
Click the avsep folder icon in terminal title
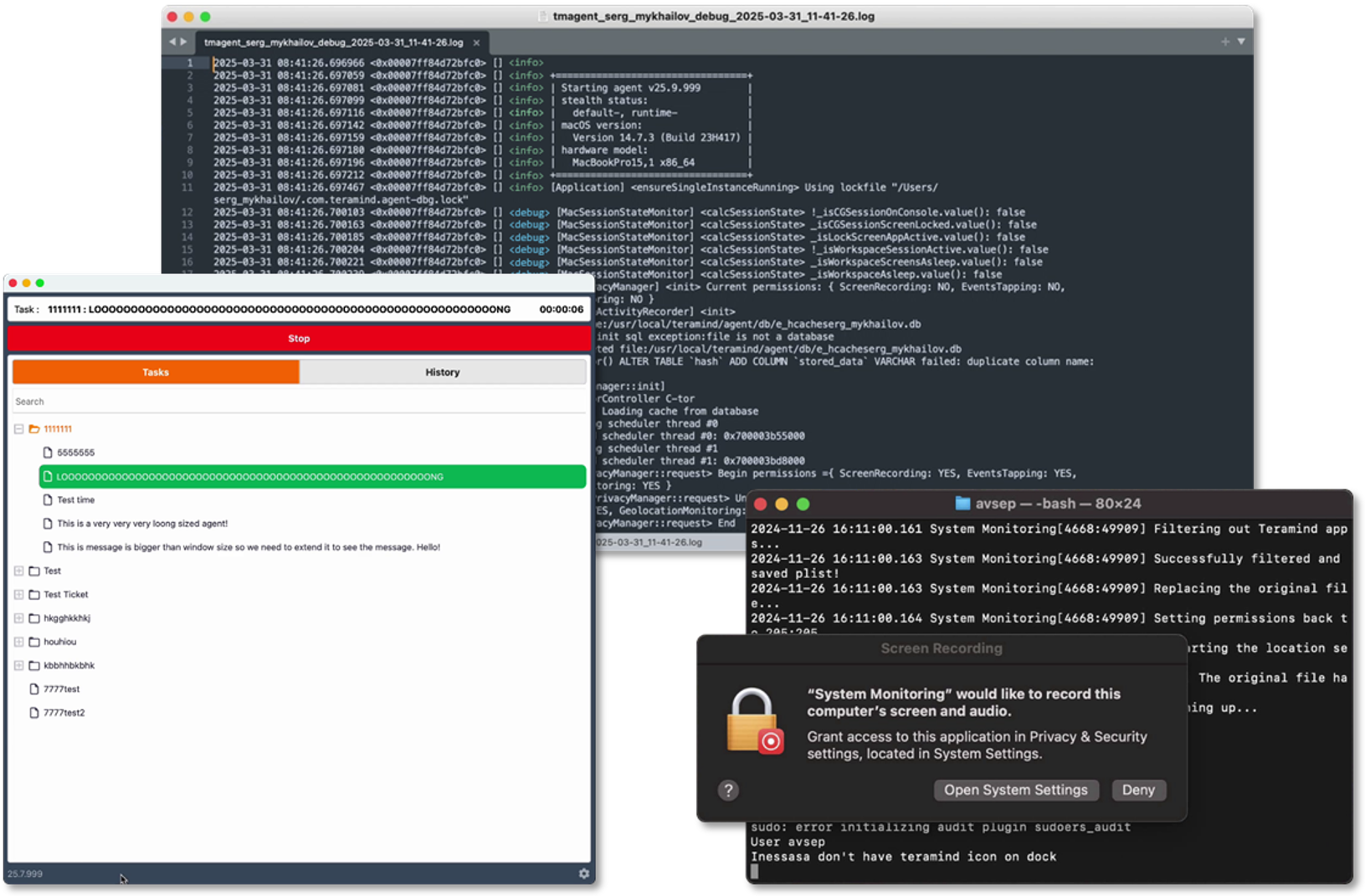click(962, 504)
